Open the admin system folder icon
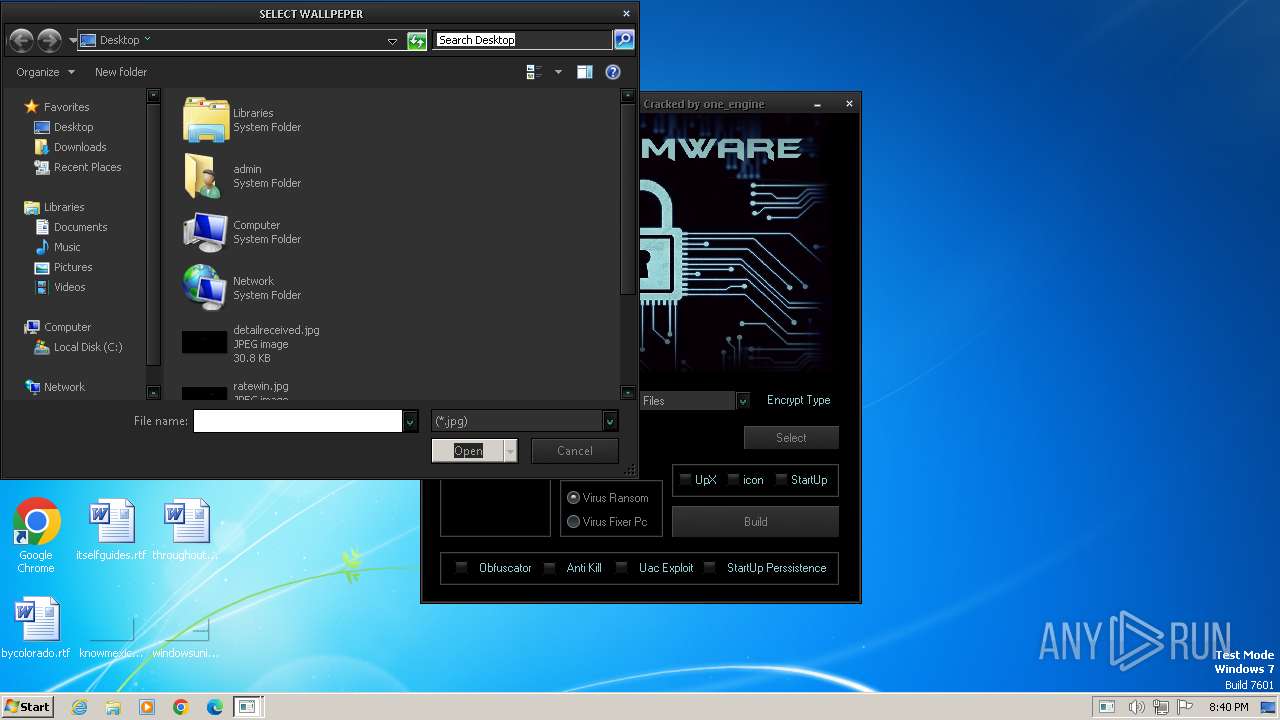 (x=206, y=176)
